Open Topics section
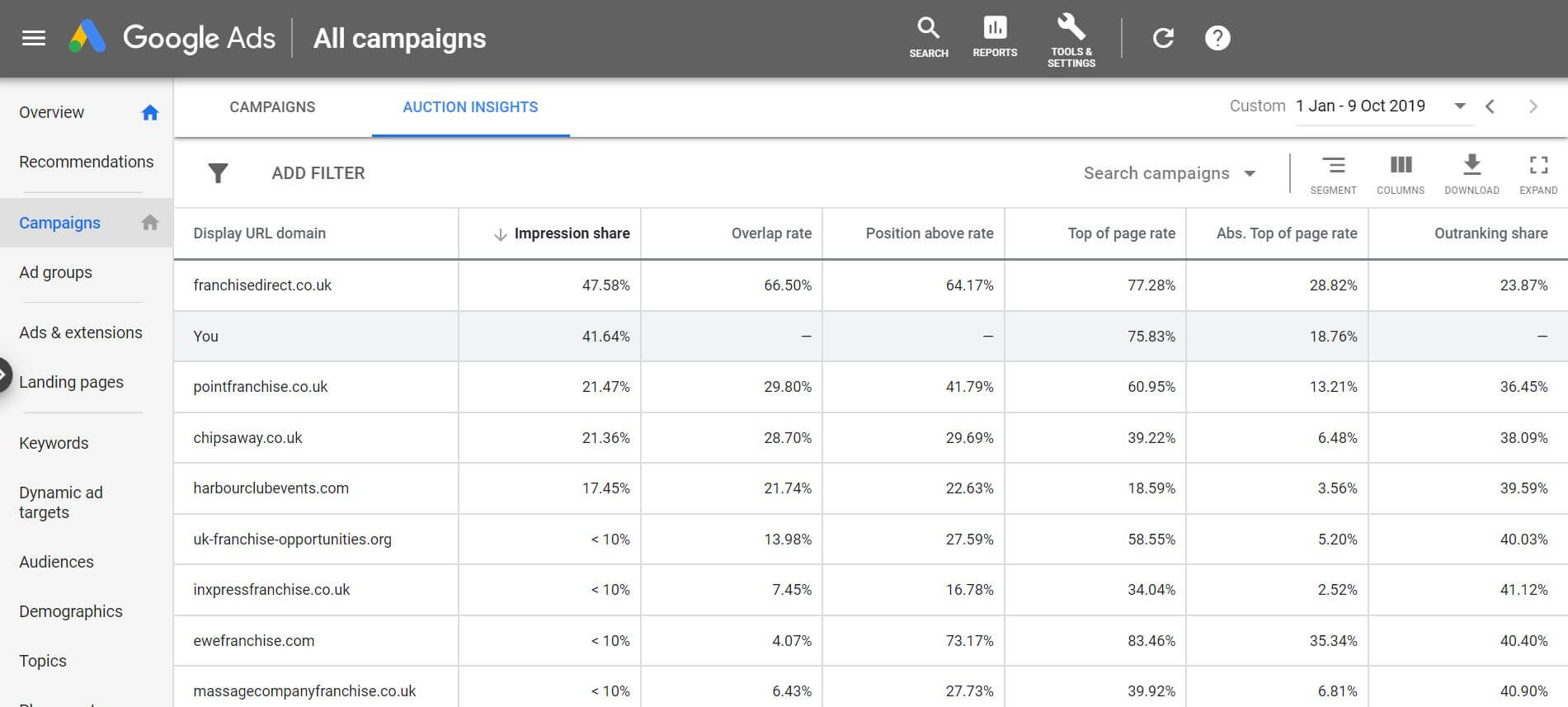Image resolution: width=1568 pixels, height=707 pixels. tap(43, 661)
